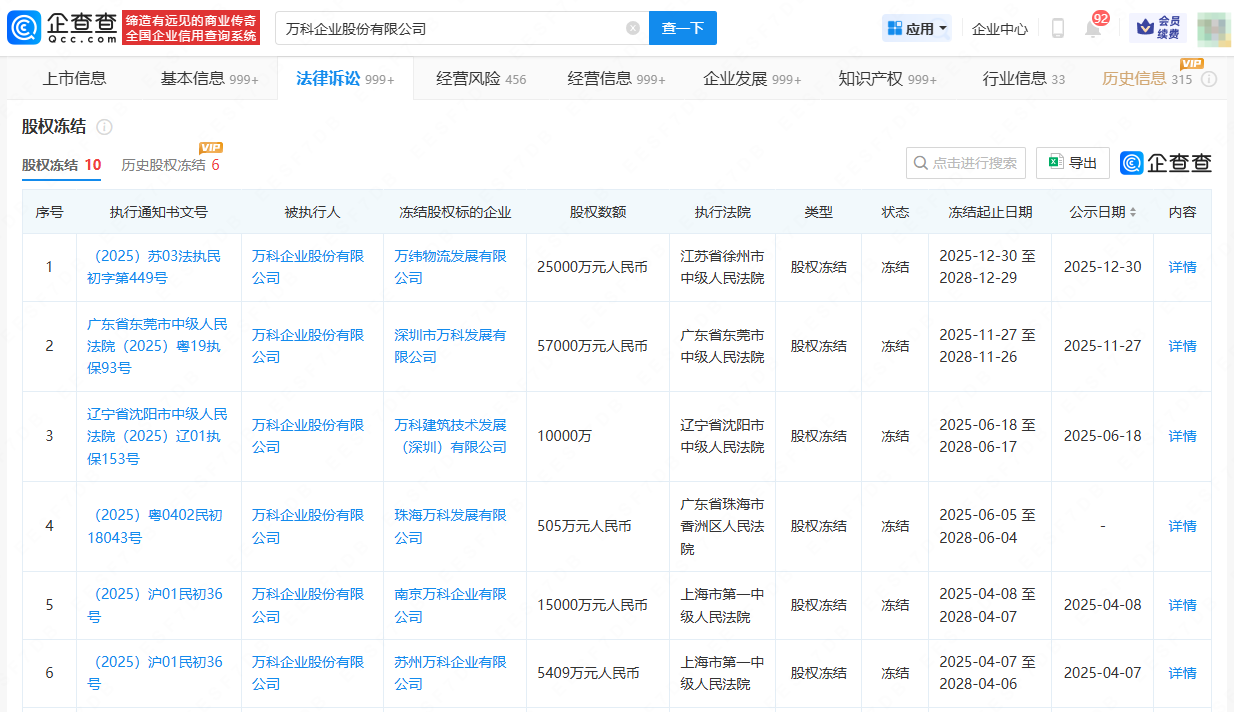Sort the table by 公示日期 column

pos(1131,212)
